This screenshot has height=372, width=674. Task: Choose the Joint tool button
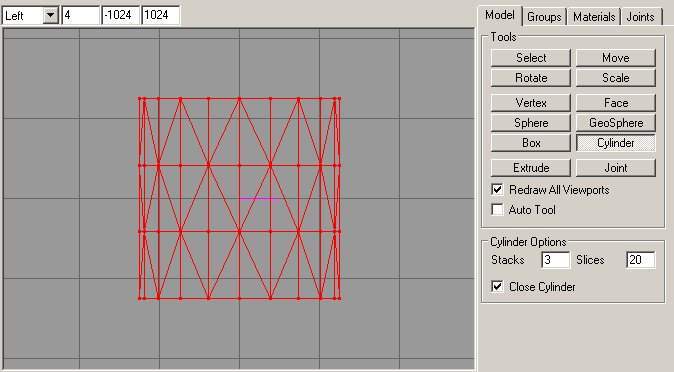click(x=616, y=168)
